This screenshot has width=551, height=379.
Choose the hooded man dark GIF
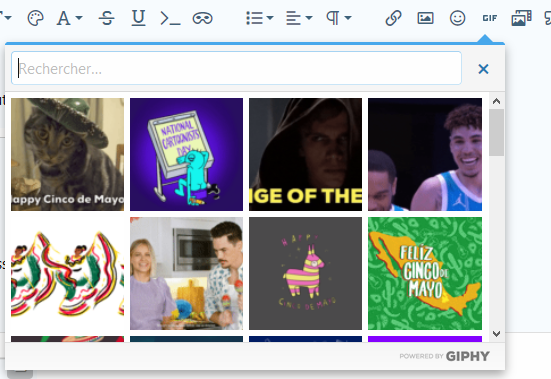click(x=305, y=155)
